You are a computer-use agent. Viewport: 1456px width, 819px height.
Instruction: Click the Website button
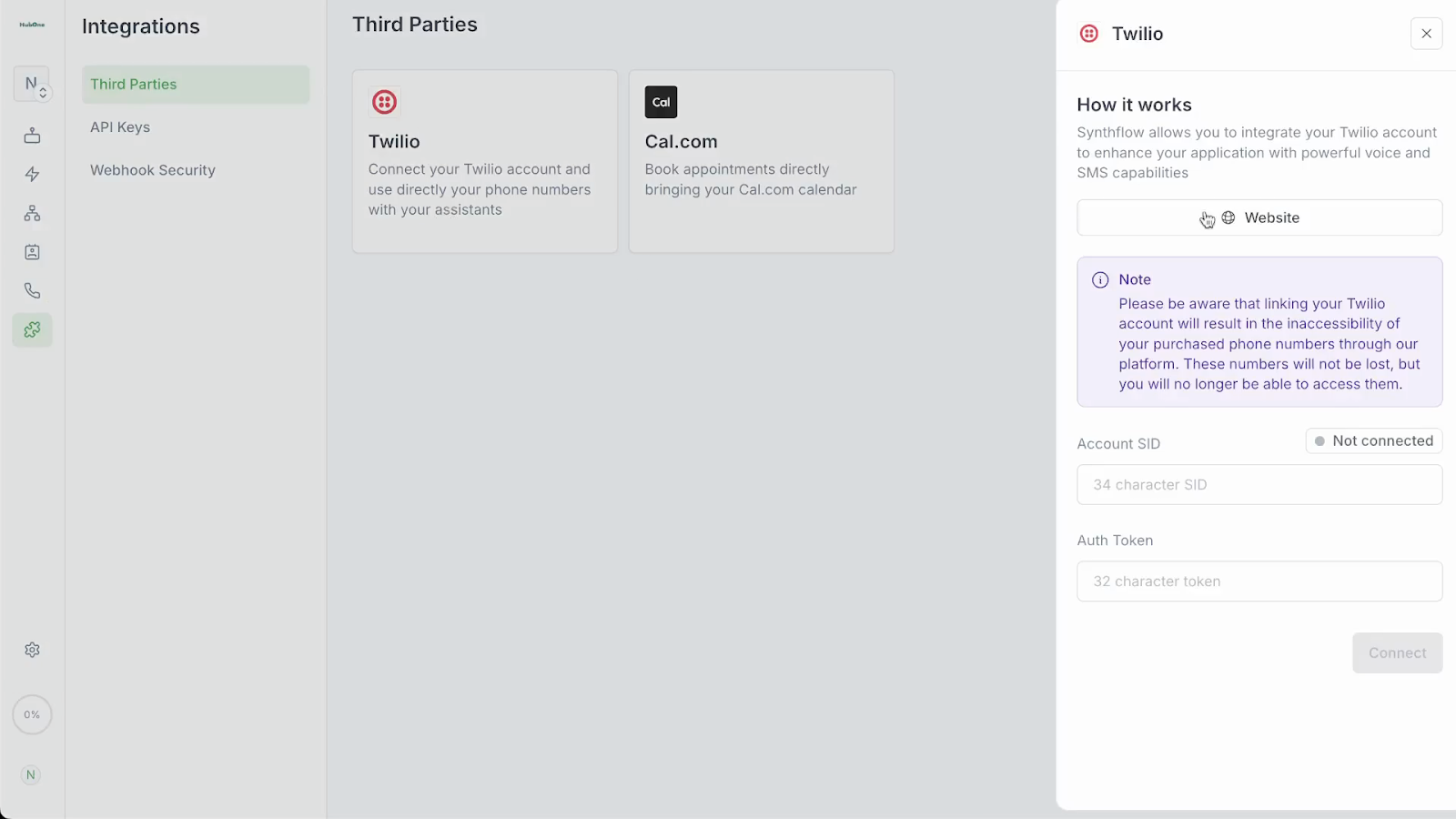point(1259,217)
